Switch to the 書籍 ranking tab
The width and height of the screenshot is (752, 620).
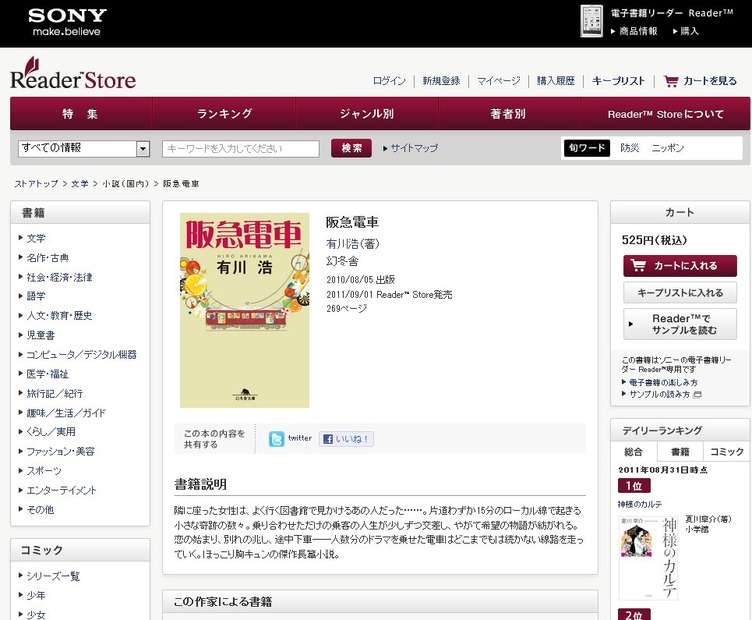680,452
